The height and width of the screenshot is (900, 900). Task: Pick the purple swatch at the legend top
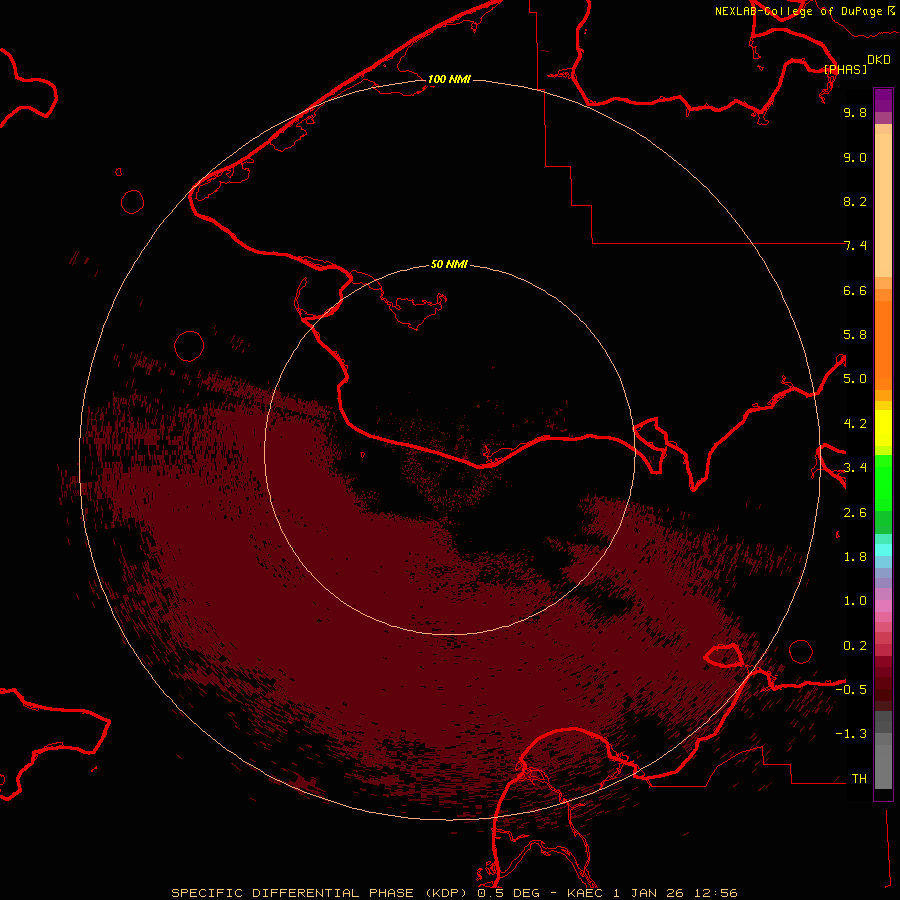pyautogui.click(x=883, y=100)
